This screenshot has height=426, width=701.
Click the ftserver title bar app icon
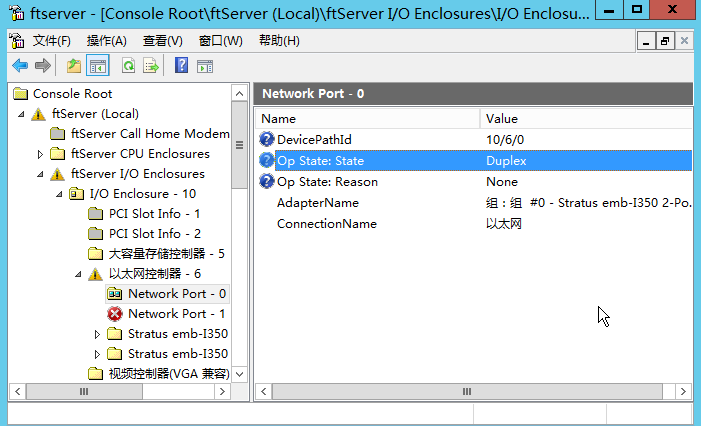tap(17, 13)
